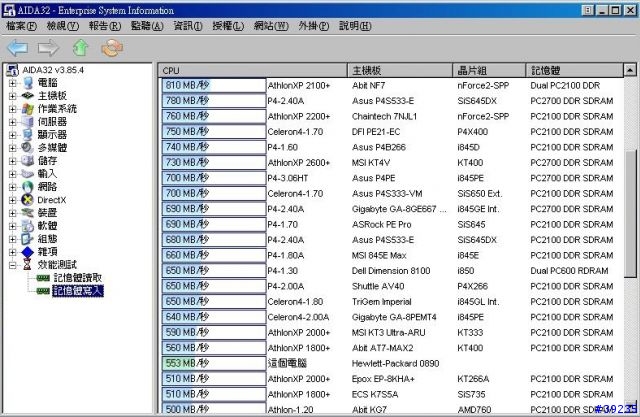
Task: Open the 資訊(I) menu
Action: 188,26
